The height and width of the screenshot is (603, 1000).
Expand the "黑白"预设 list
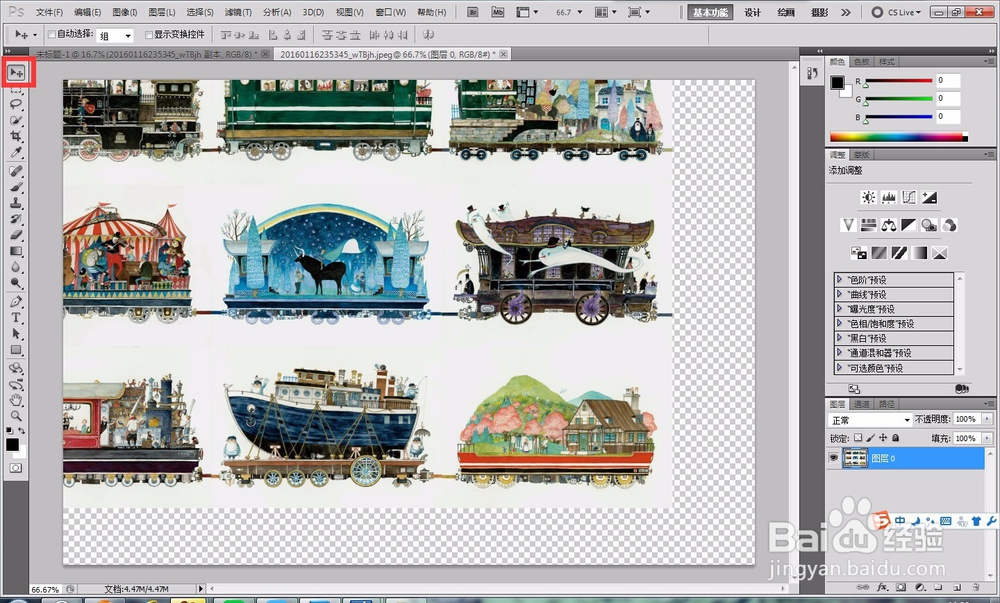(x=839, y=338)
